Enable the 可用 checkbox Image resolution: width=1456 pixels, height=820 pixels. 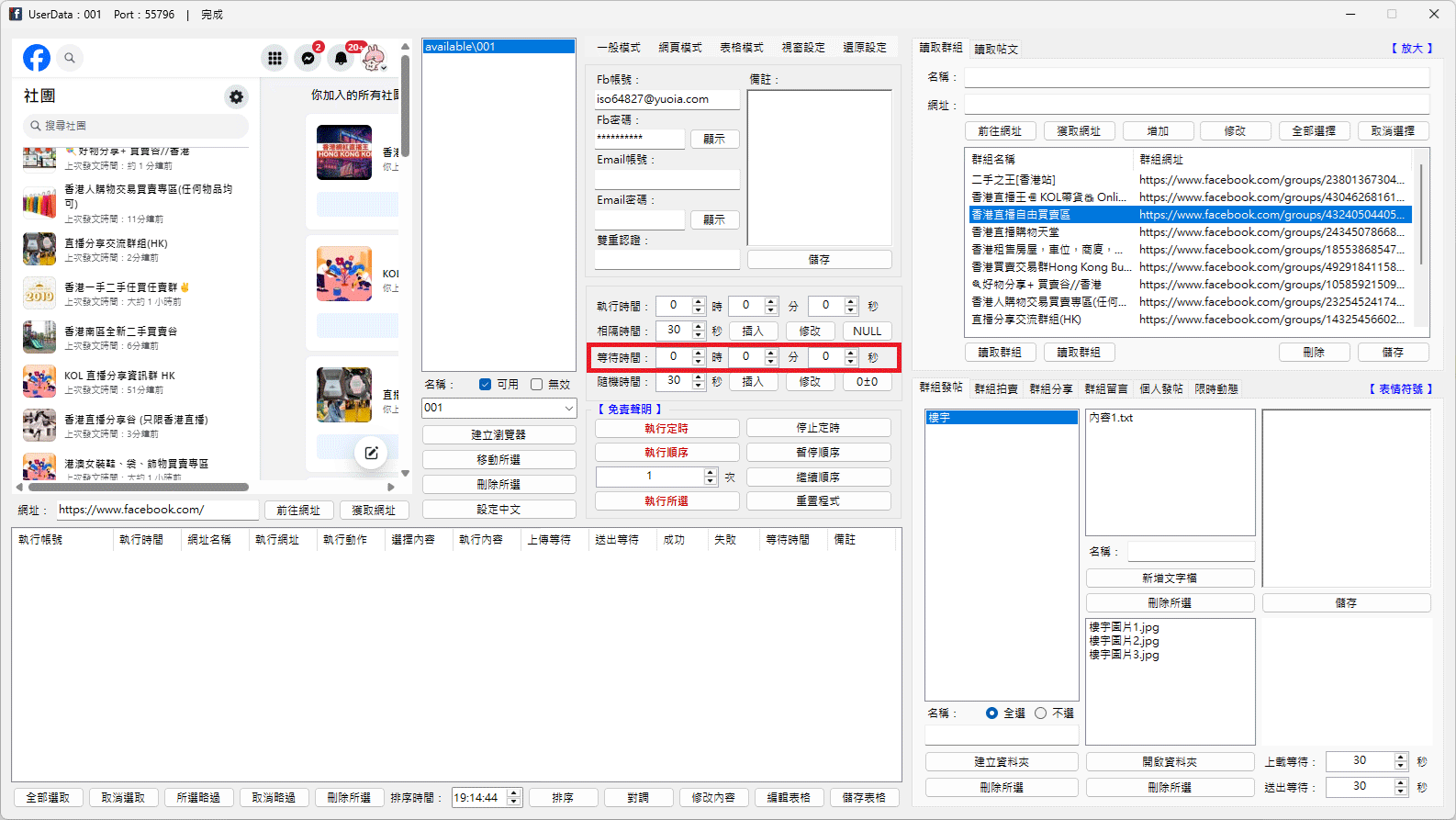click(486, 385)
